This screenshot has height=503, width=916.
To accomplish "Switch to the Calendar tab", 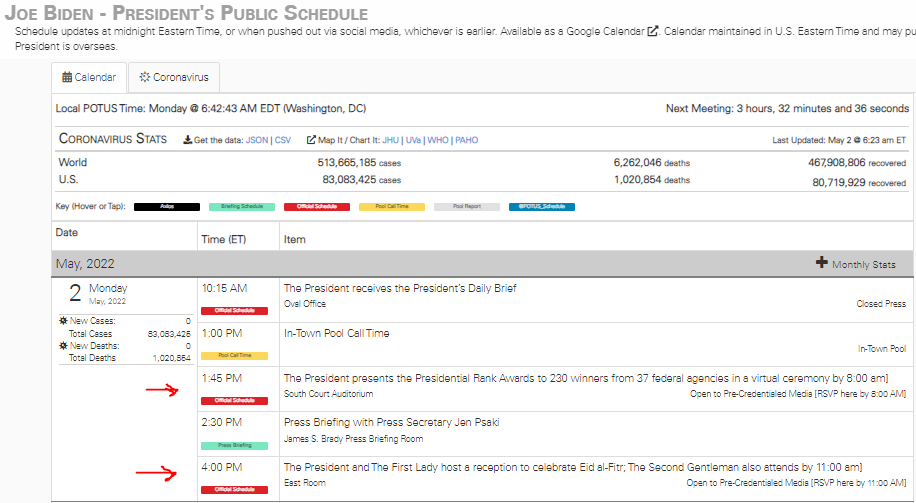I will click(x=89, y=77).
